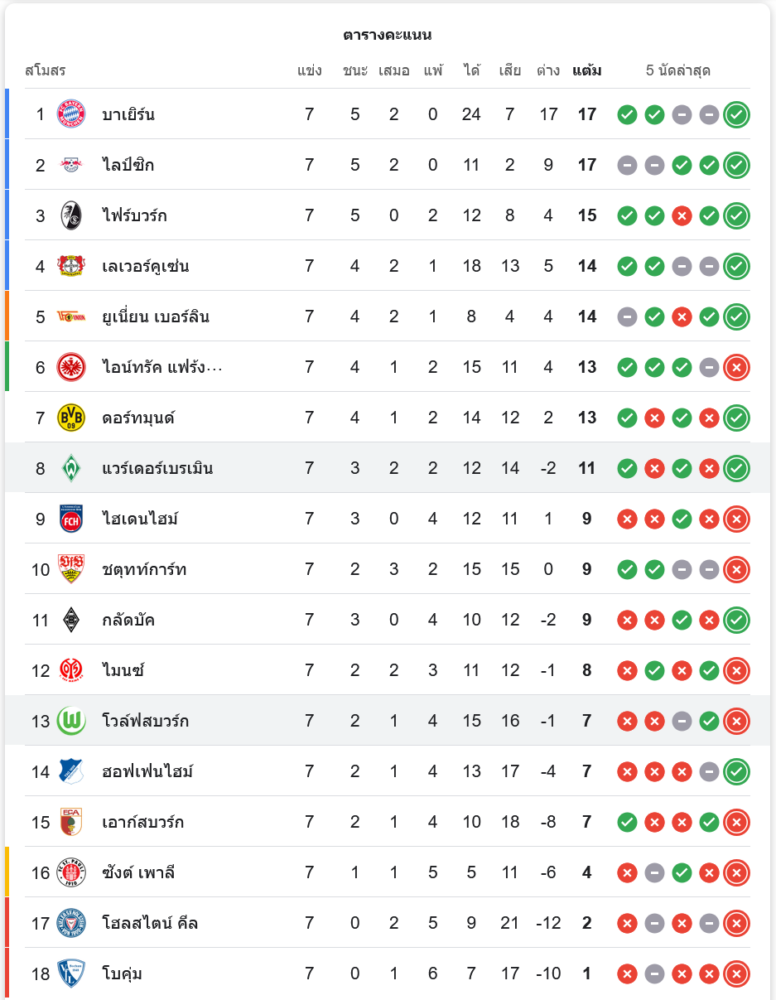Click the RB Leipzig logo icon
This screenshot has width=776, height=1000.
pyautogui.click(x=71, y=165)
